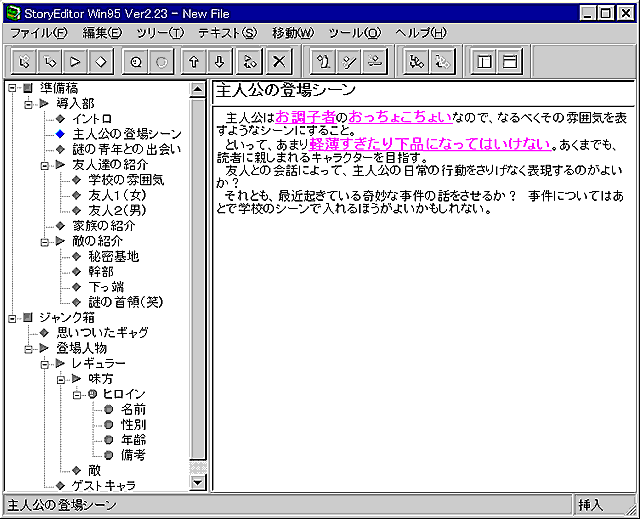Collapse the 味方 branch
The width and height of the screenshot is (640, 519).
point(61,379)
